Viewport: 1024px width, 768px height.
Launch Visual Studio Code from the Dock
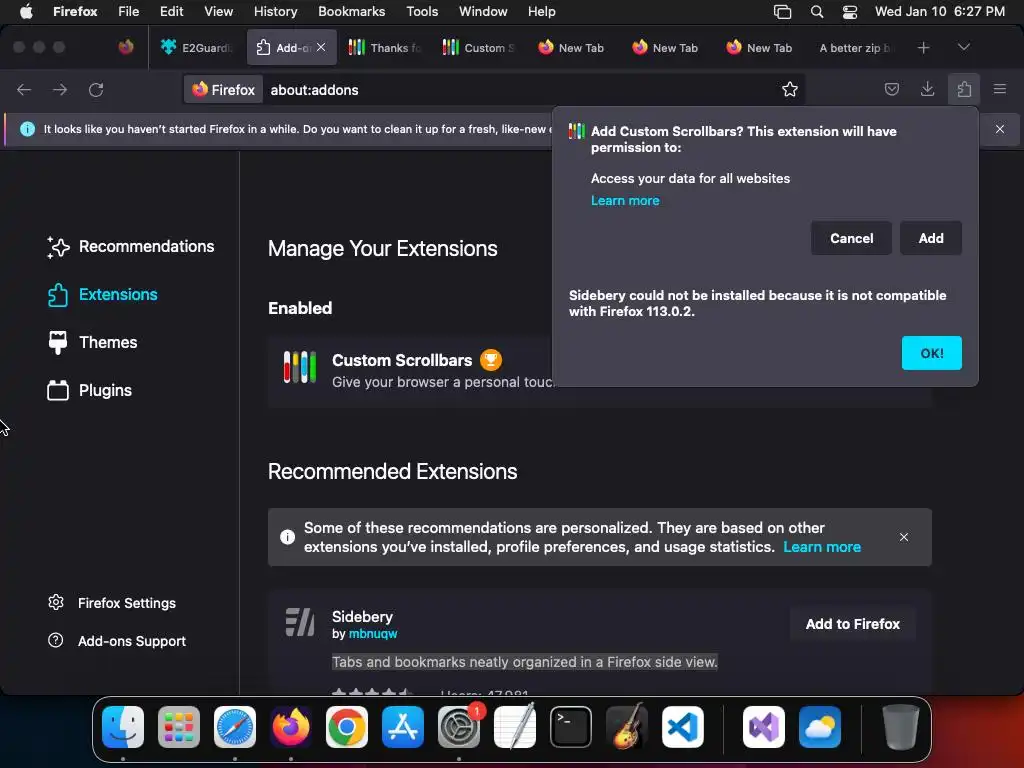682,727
